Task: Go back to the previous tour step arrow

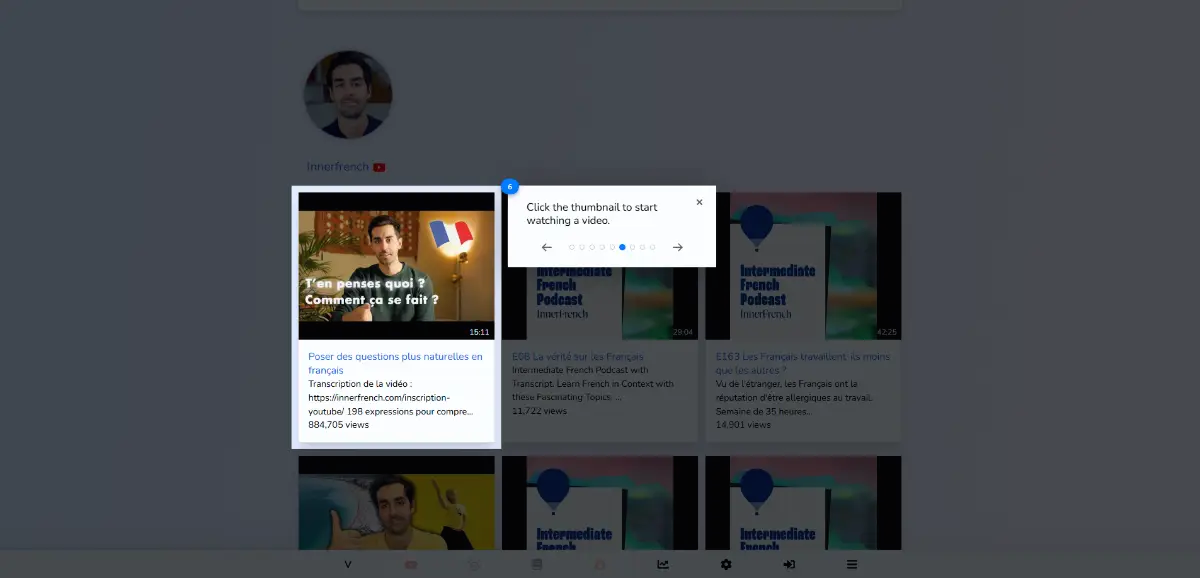Action: (547, 247)
